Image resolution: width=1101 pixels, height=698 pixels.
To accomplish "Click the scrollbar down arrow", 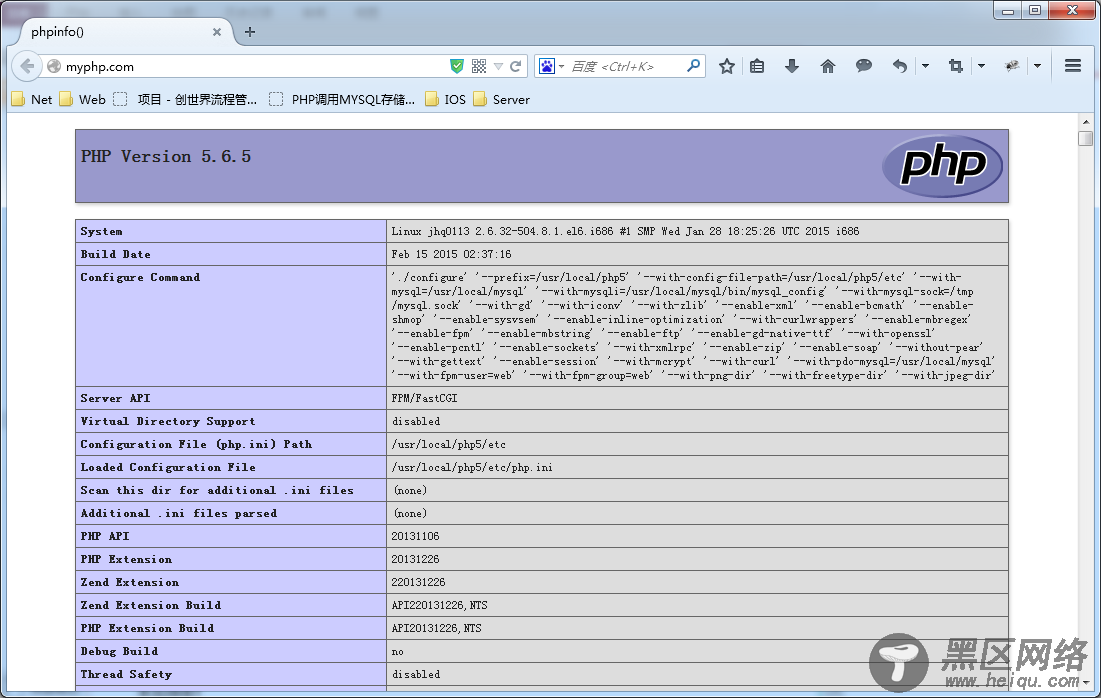I will click(x=1086, y=683).
